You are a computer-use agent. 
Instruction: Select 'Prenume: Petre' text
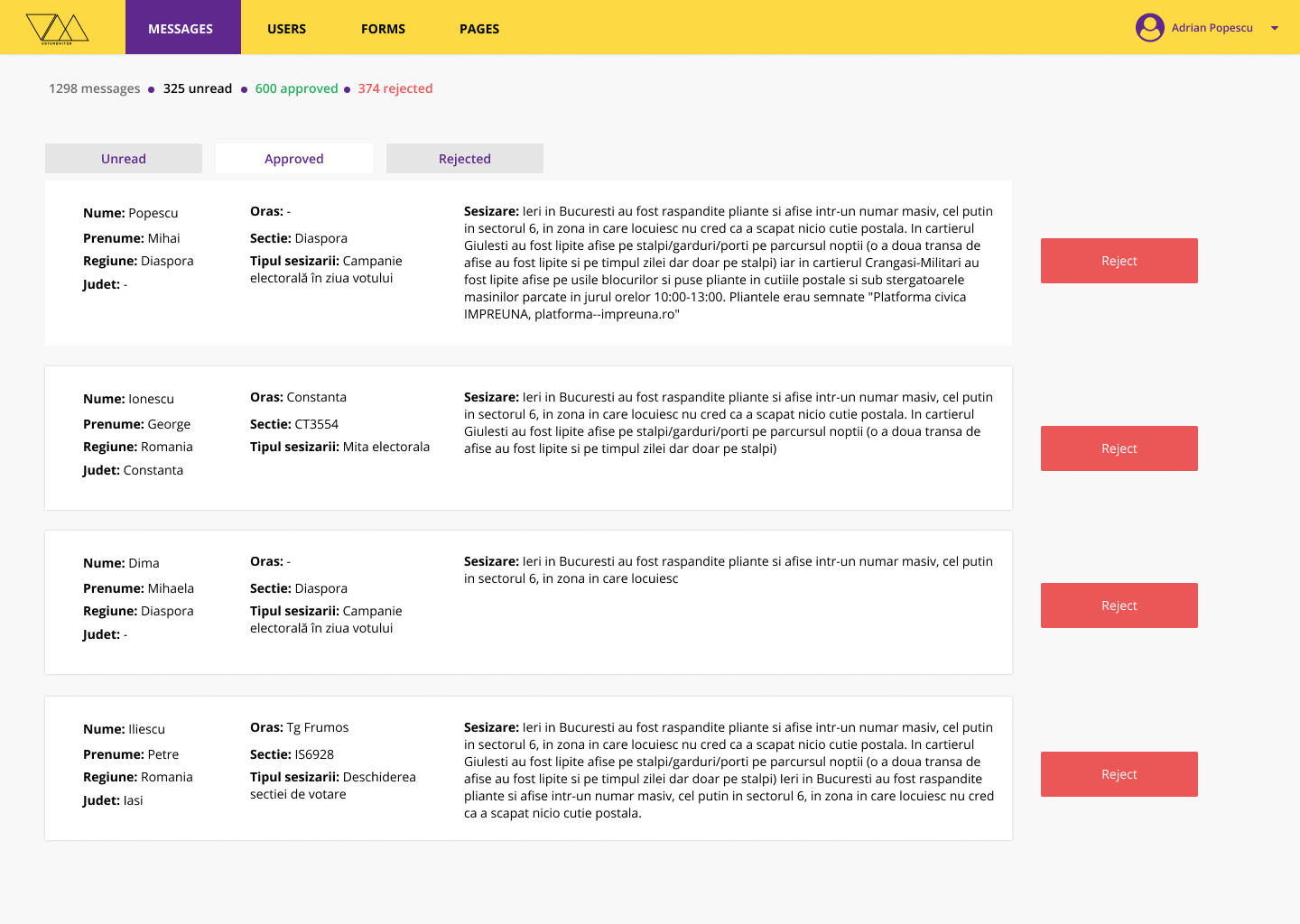coord(132,754)
